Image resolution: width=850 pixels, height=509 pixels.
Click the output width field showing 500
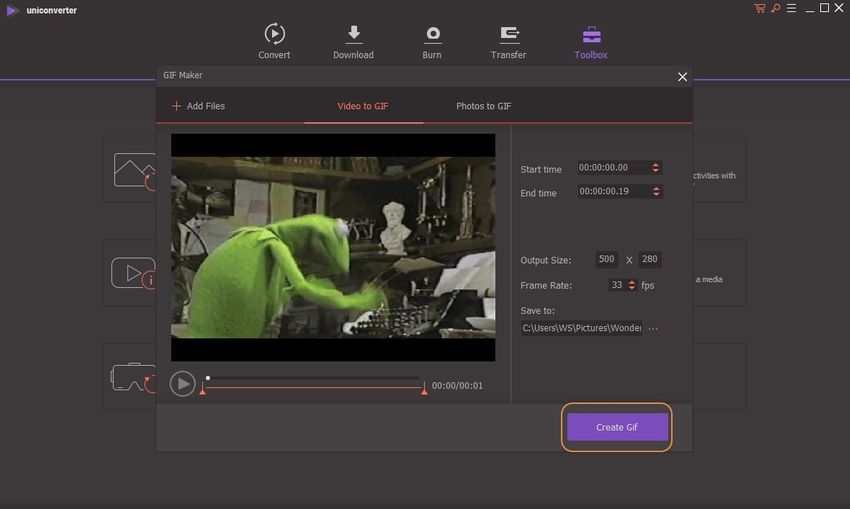(x=606, y=260)
